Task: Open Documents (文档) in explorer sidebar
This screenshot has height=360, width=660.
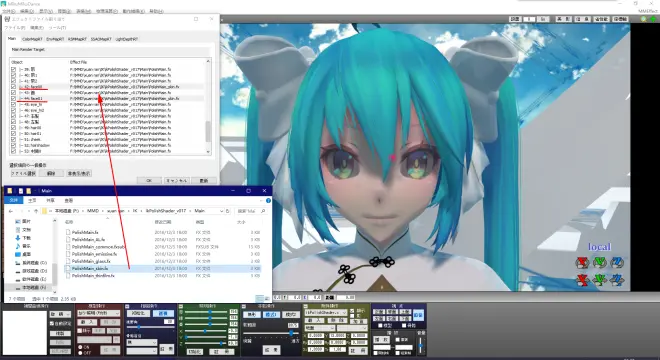Action: click(x=24, y=230)
